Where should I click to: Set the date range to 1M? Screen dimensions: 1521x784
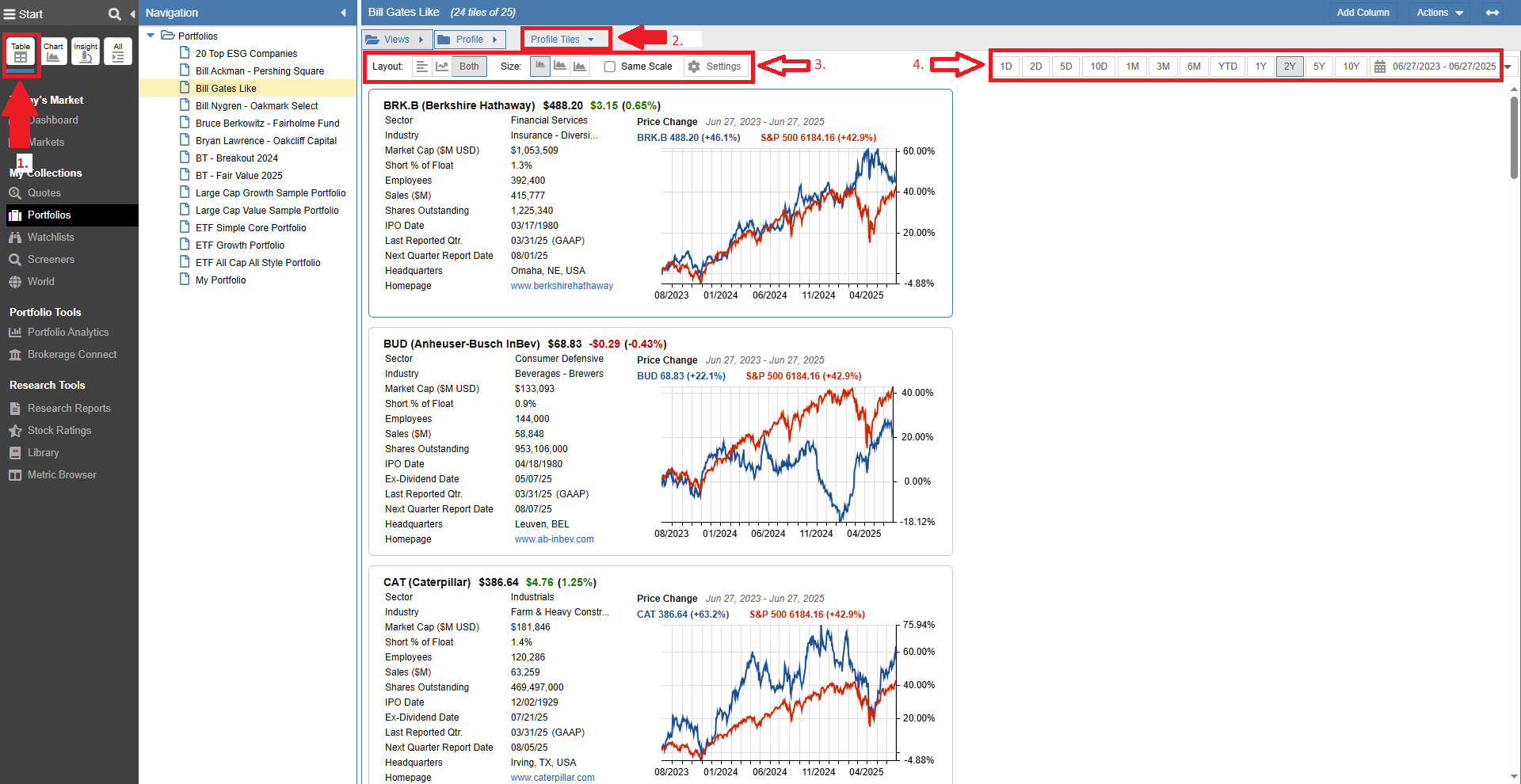pos(1133,67)
